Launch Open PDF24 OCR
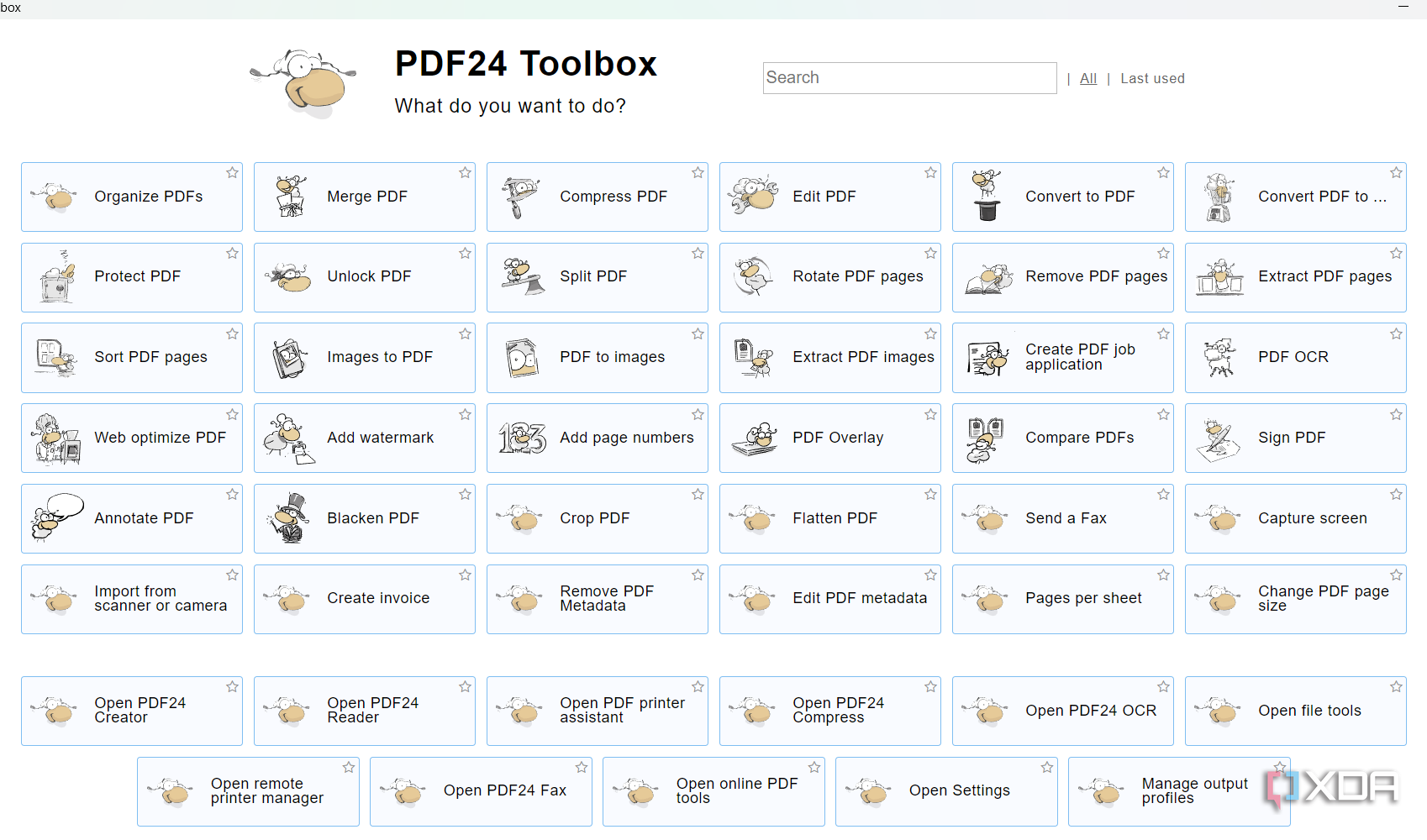This screenshot has height=840, width=1427. [1062, 711]
